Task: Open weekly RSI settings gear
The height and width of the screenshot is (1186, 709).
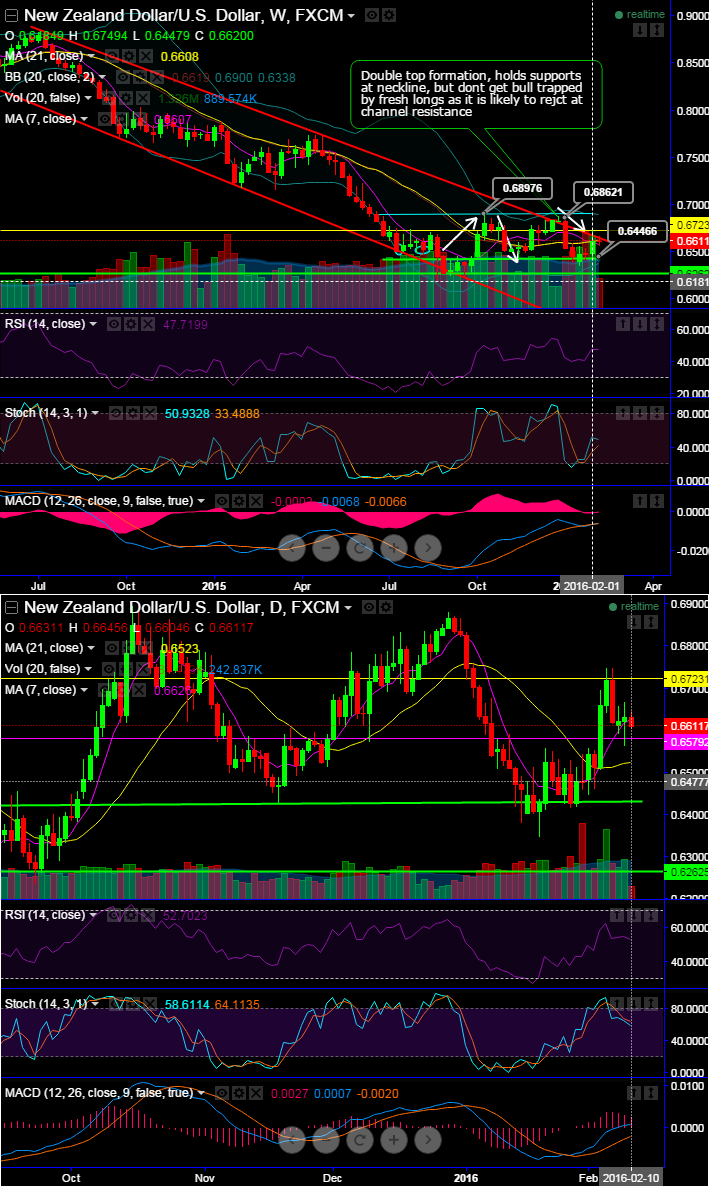Action: (x=131, y=324)
